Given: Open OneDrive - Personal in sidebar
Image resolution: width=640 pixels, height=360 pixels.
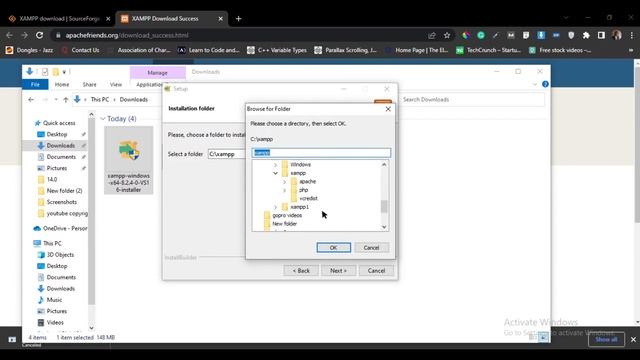Looking at the screenshot, I should [64, 229].
